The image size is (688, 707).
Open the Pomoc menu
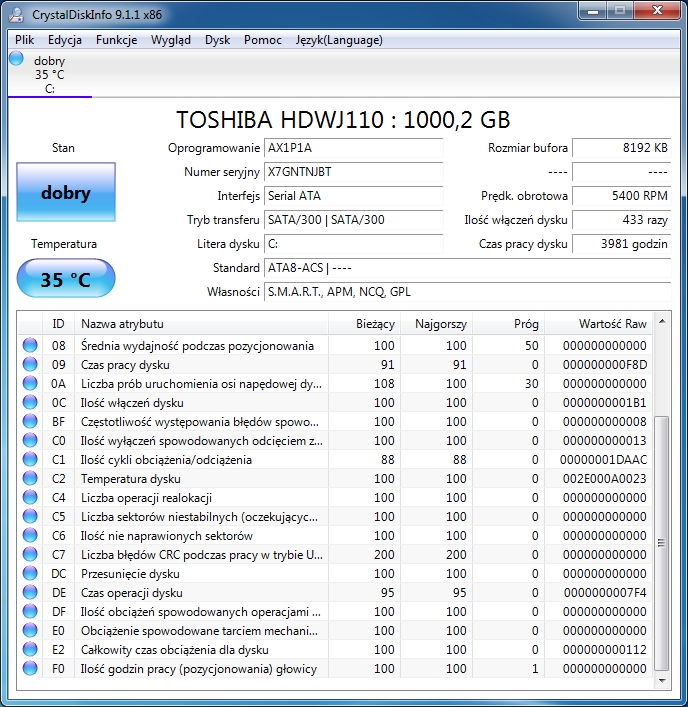pyautogui.click(x=263, y=40)
